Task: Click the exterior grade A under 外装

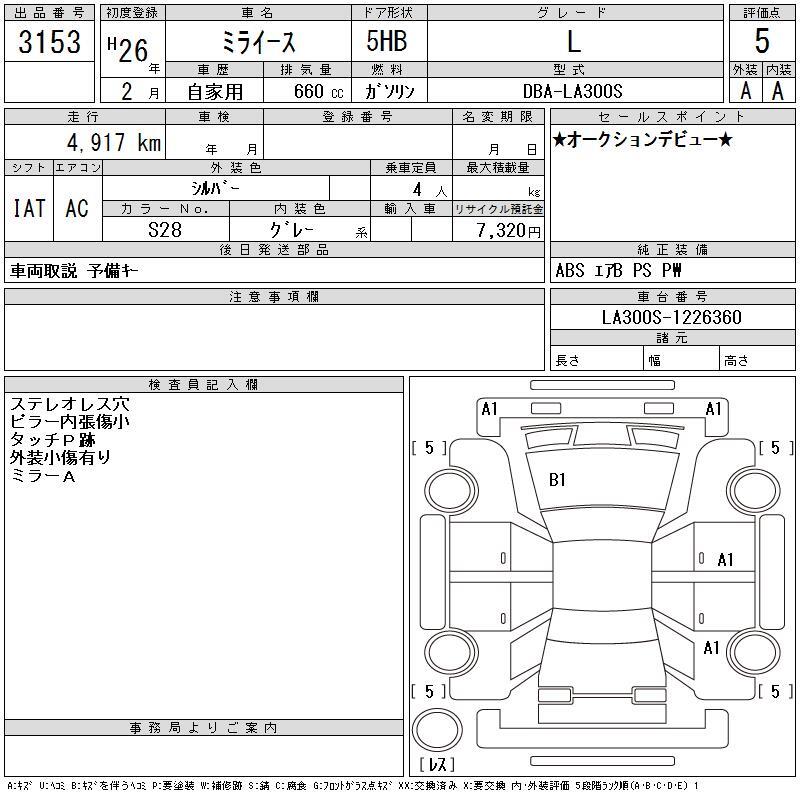Action: tap(745, 91)
